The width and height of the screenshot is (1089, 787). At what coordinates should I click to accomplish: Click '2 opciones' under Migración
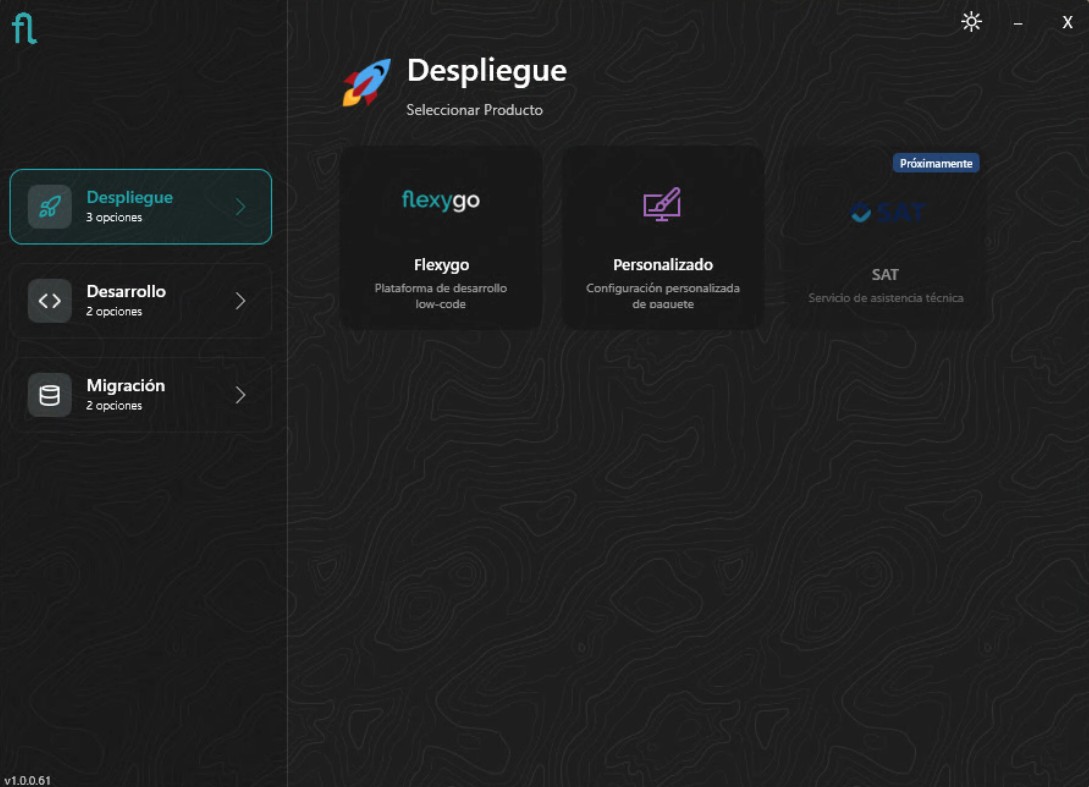click(114, 406)
